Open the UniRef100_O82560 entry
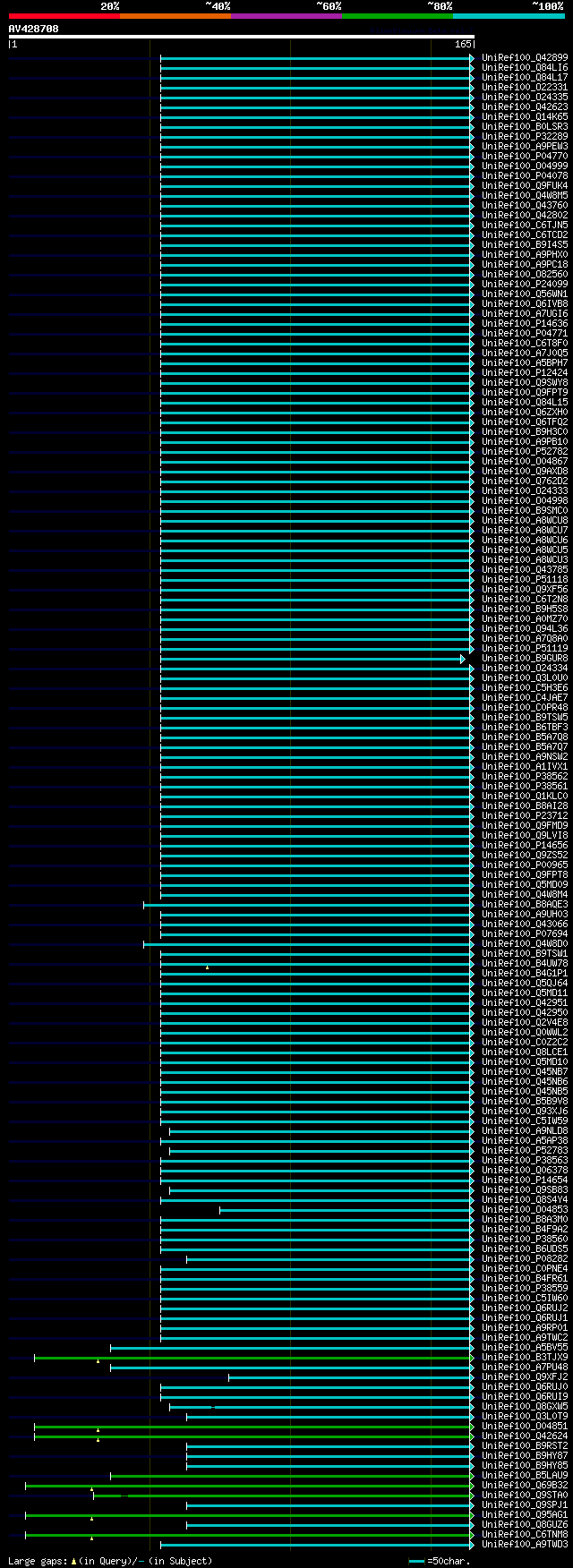This screenshot has width=573, height=1568. (x=525, y=275)
